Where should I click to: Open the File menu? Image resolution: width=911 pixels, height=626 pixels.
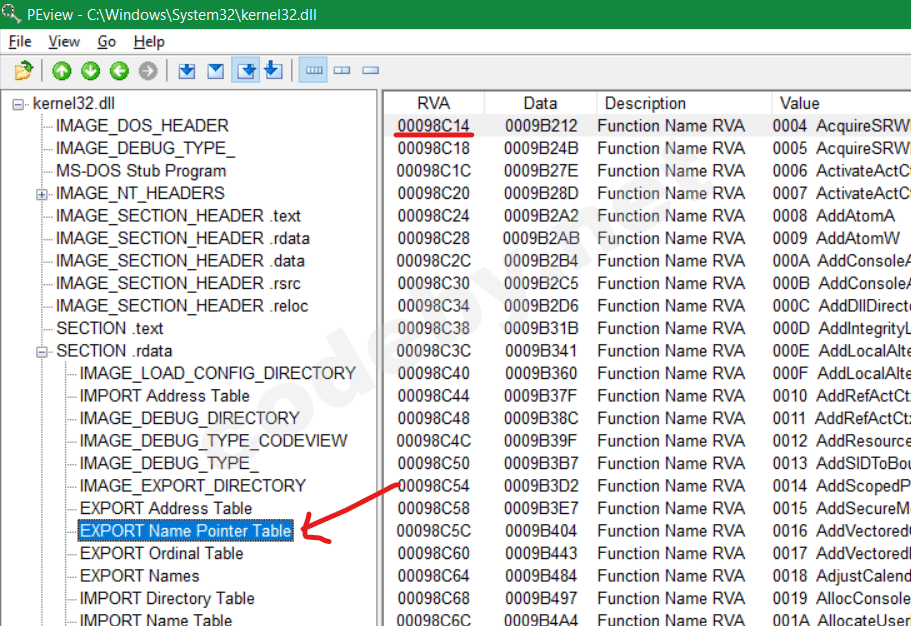20,42
